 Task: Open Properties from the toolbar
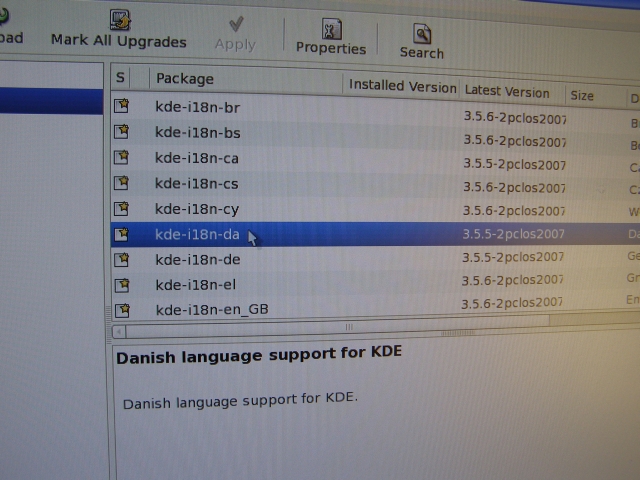coord(331,37)
